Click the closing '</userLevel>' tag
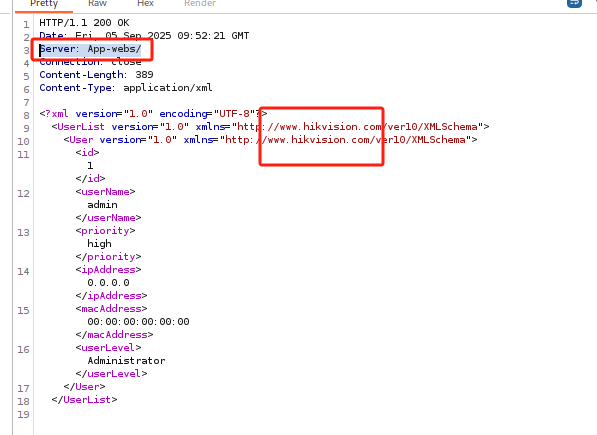This screenshot has height=435, width=597. pos(112,374)
